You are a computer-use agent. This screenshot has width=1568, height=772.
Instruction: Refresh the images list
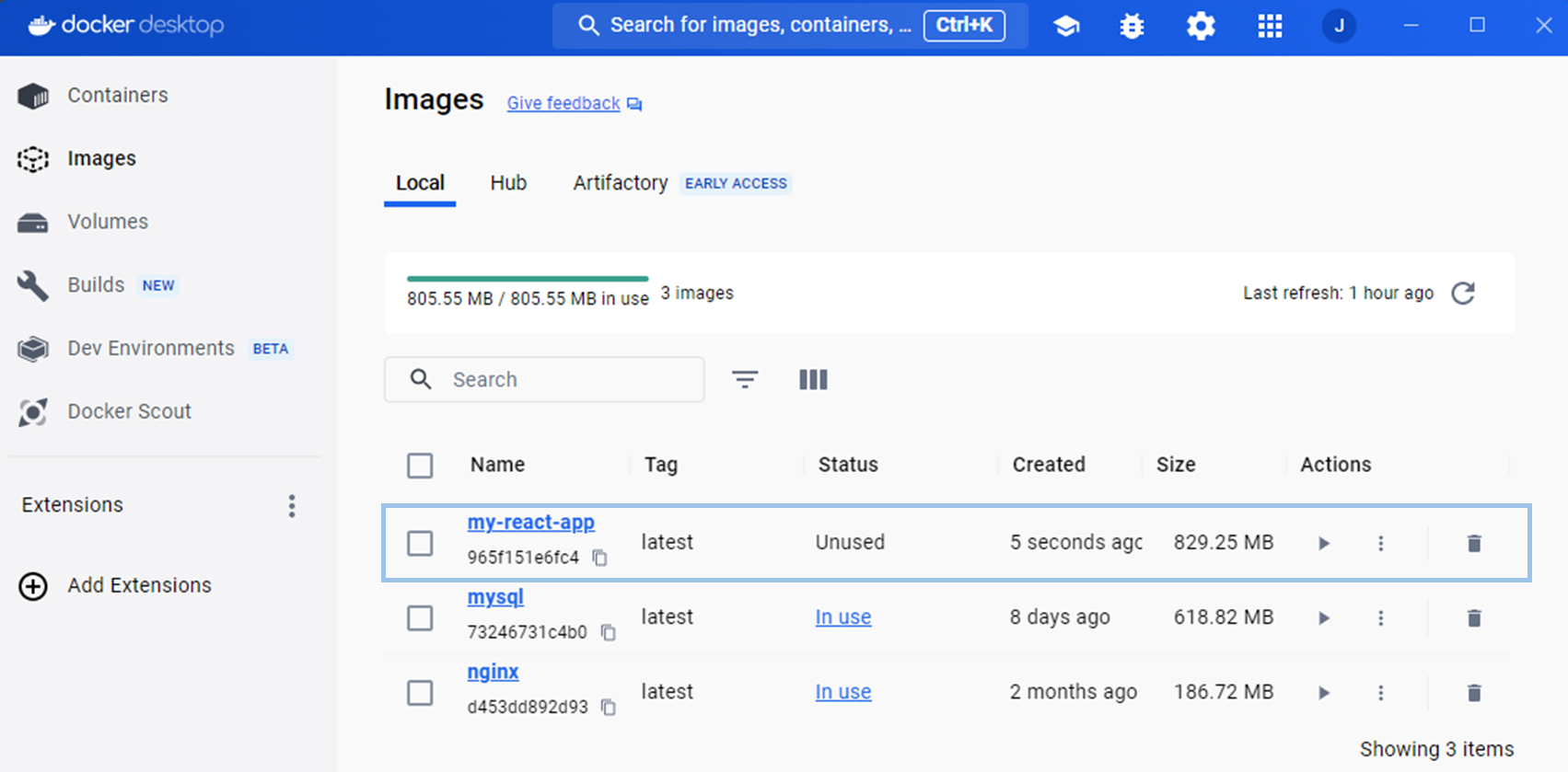coord(1463,293)
